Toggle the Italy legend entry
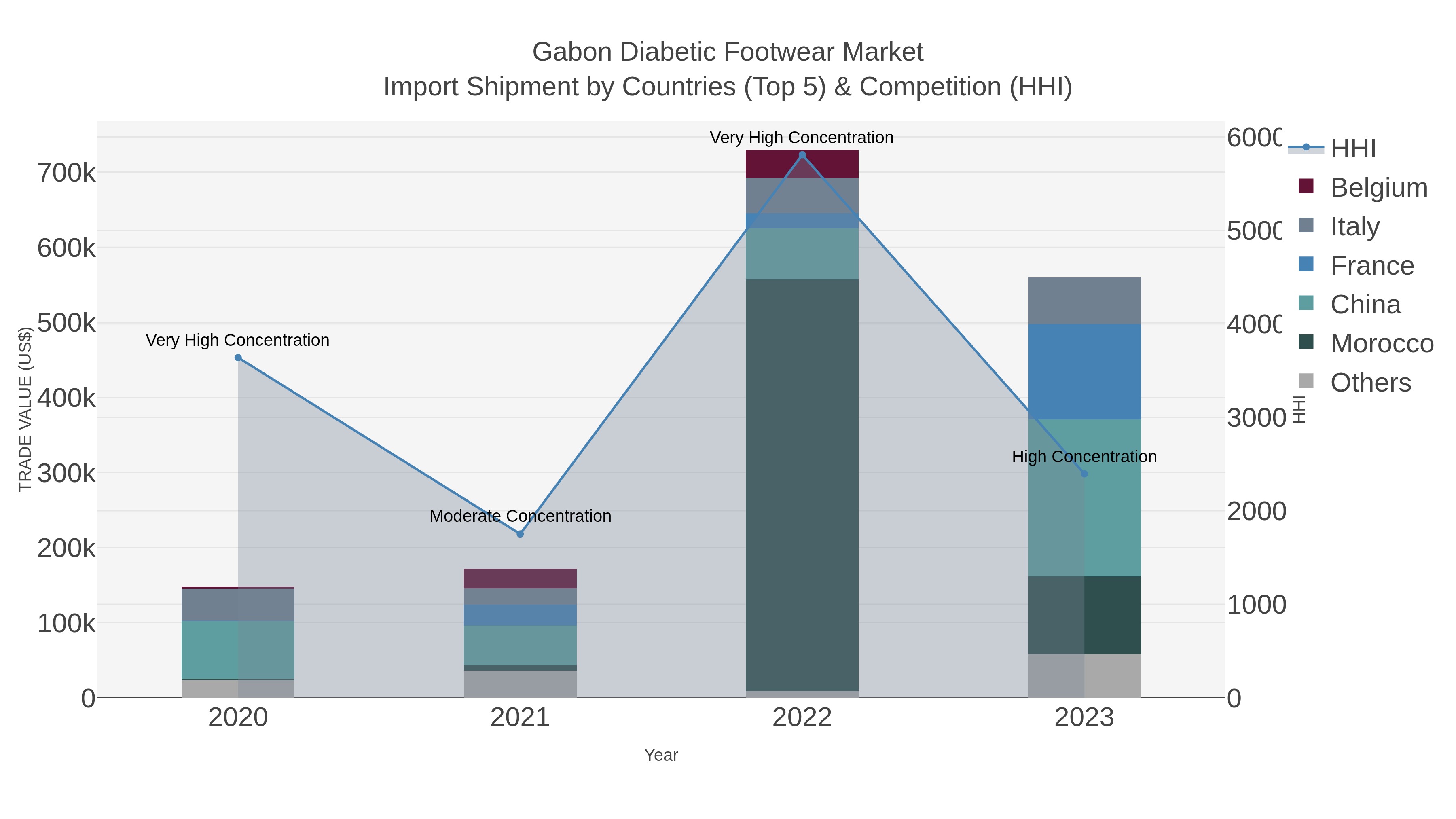 pyautogui.click(x=1339, y=226)
